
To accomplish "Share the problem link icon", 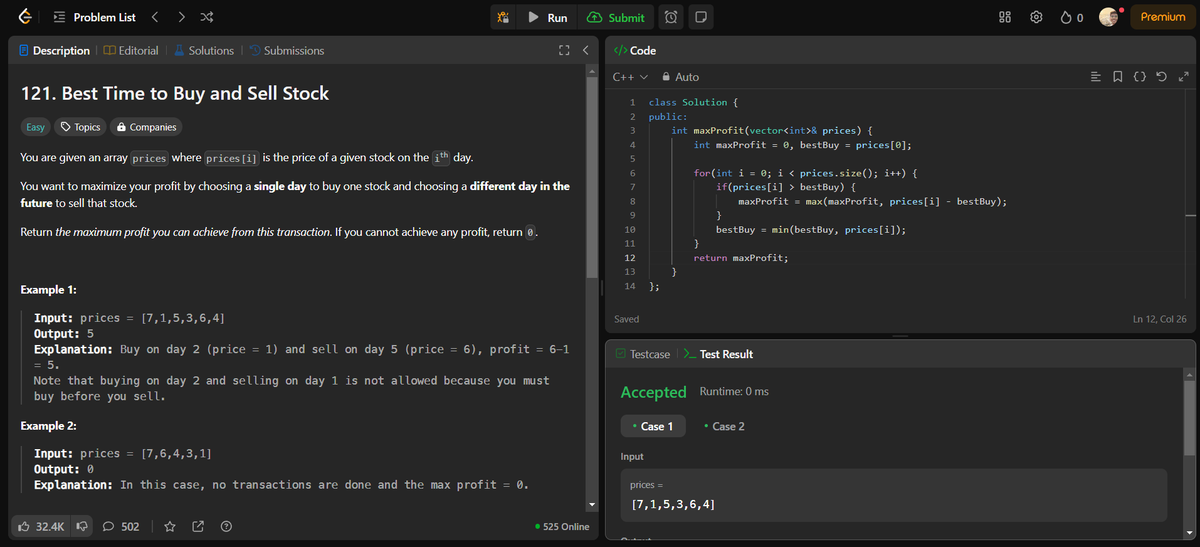I will pos(198,526).
